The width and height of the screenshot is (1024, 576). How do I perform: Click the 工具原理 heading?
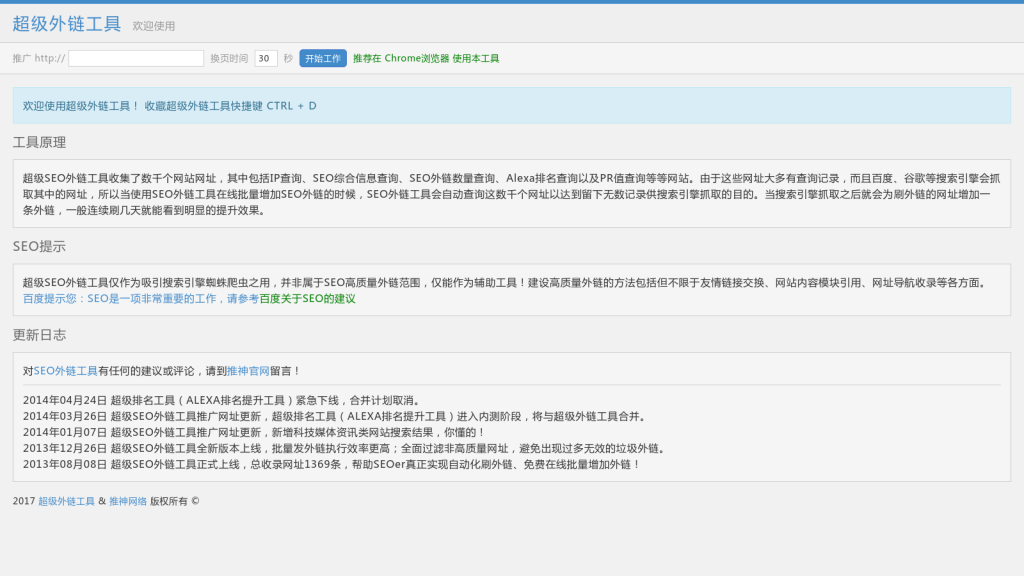pos(39,142)
